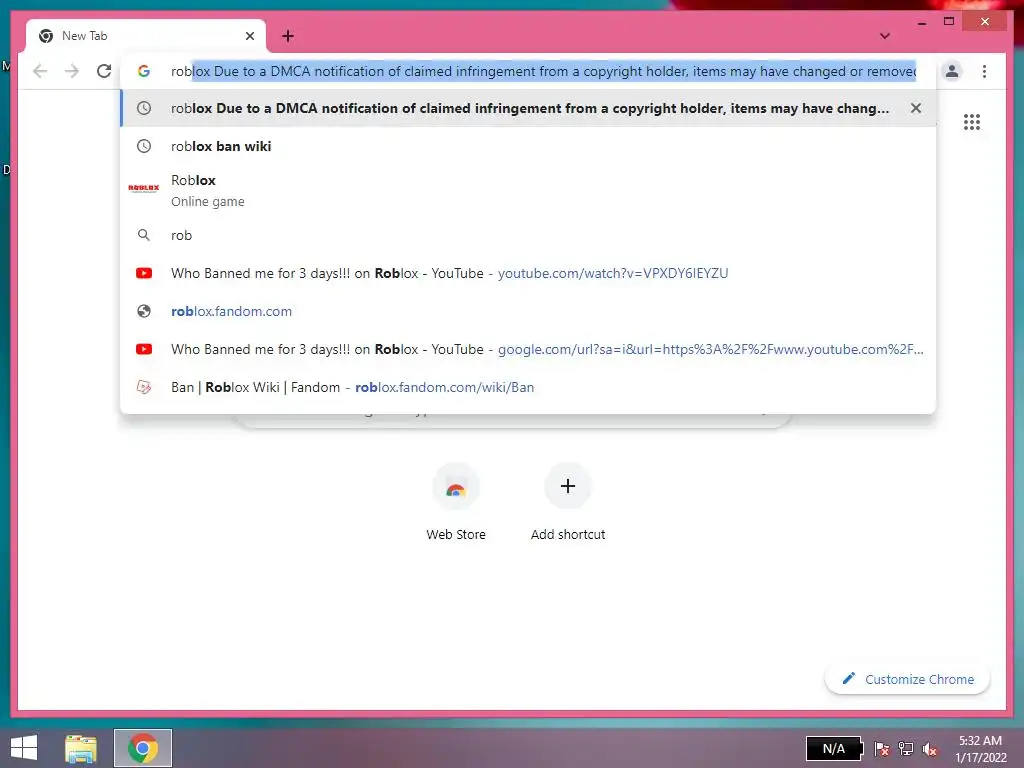Maximize the Chrome window
Viewport: 1024px width, 768px height.
pyautogui.click(x=949, y=22)
